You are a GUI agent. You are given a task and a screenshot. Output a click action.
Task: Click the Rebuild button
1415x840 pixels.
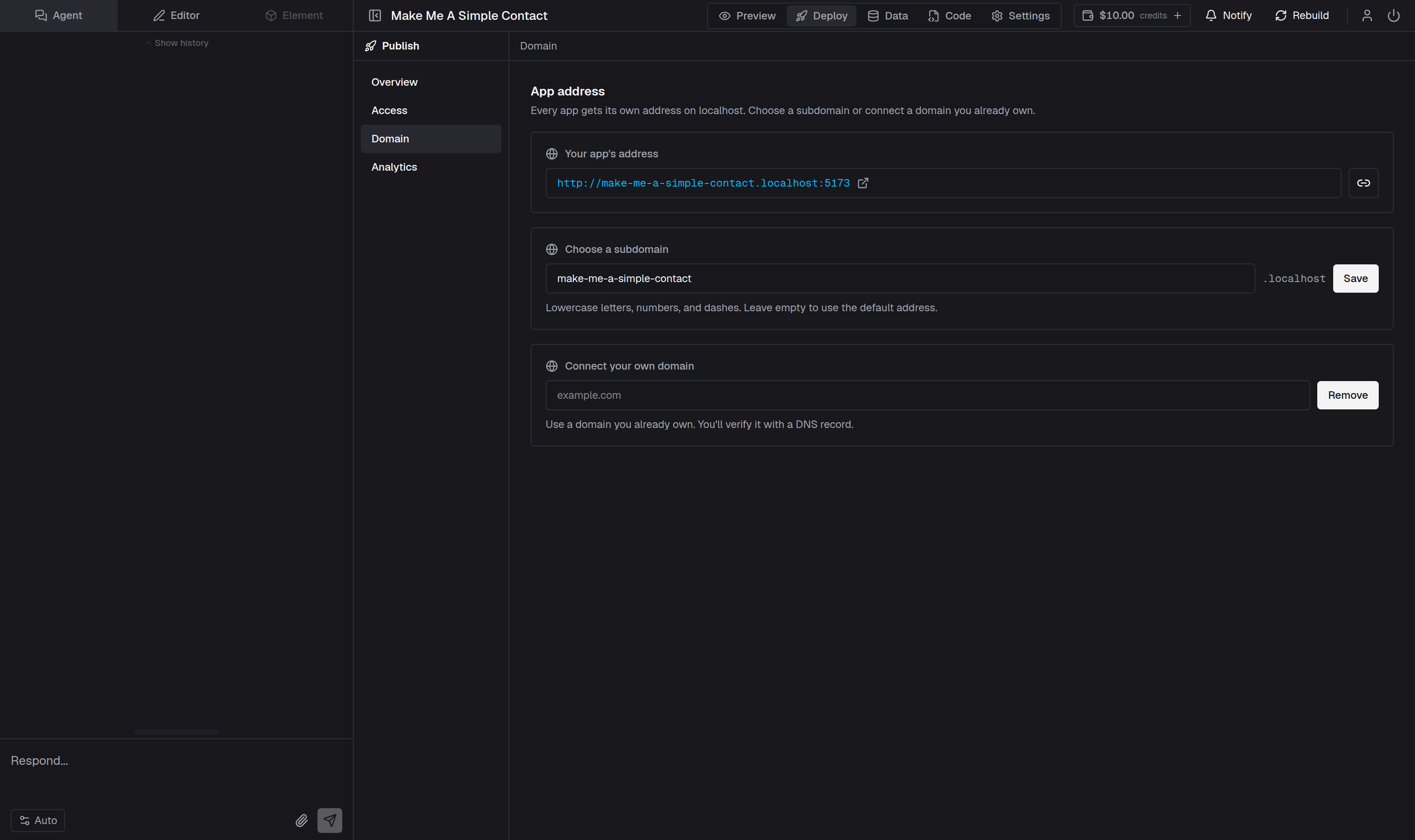pyautogui.click(x=1302, y=15)
